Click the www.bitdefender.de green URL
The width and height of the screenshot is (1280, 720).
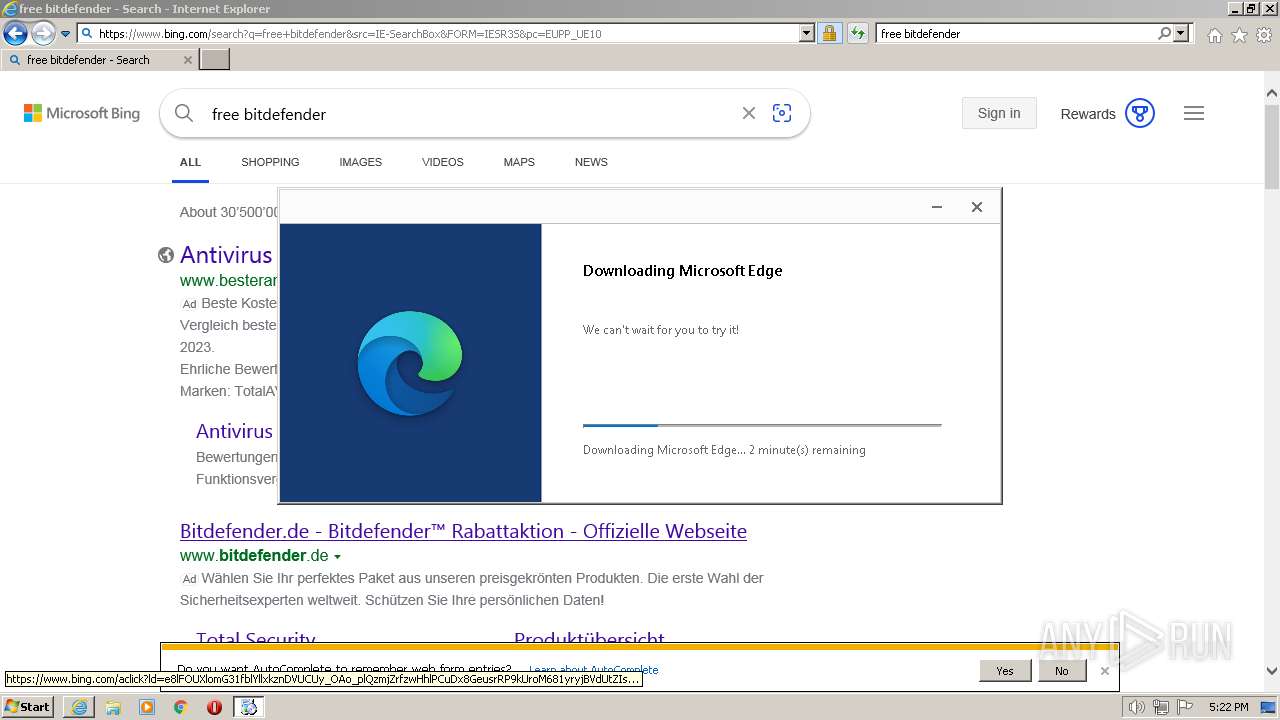(x=254, y=556)
